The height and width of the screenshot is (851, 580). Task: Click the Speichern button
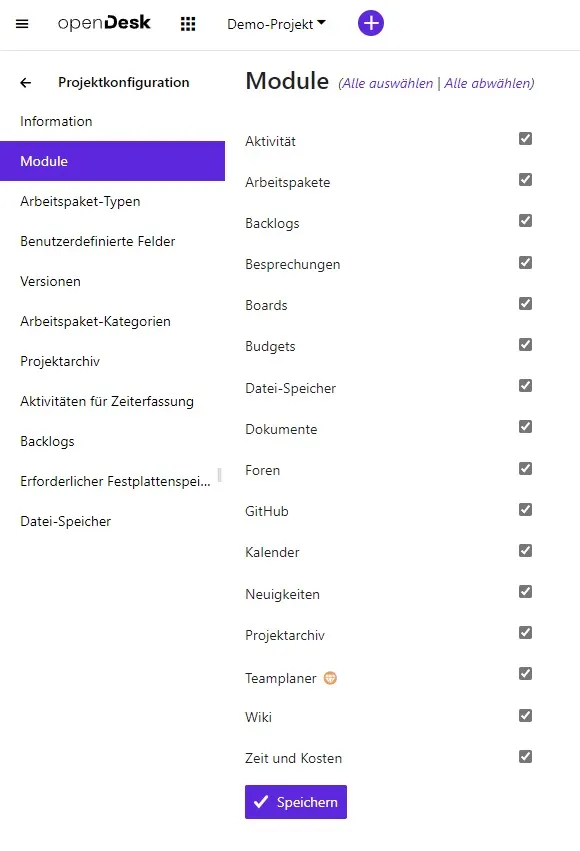pyautogui.click(x=295, y=801)
